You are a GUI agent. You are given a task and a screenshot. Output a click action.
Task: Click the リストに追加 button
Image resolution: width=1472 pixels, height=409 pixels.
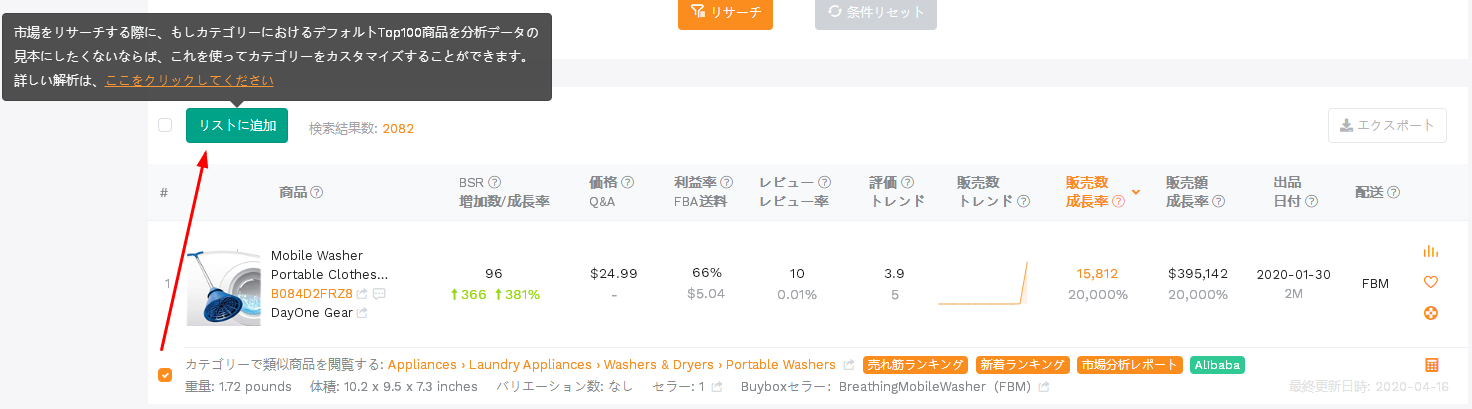tap(237, 126)
